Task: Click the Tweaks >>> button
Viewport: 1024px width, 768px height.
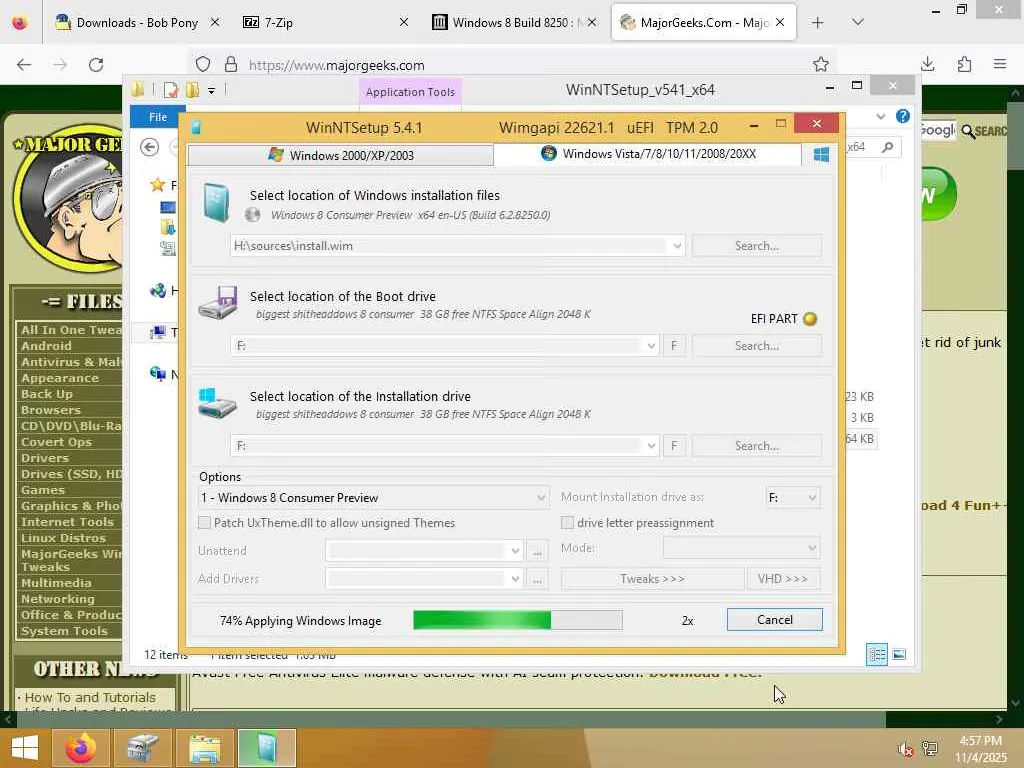Action: click(x=652, y=579)
